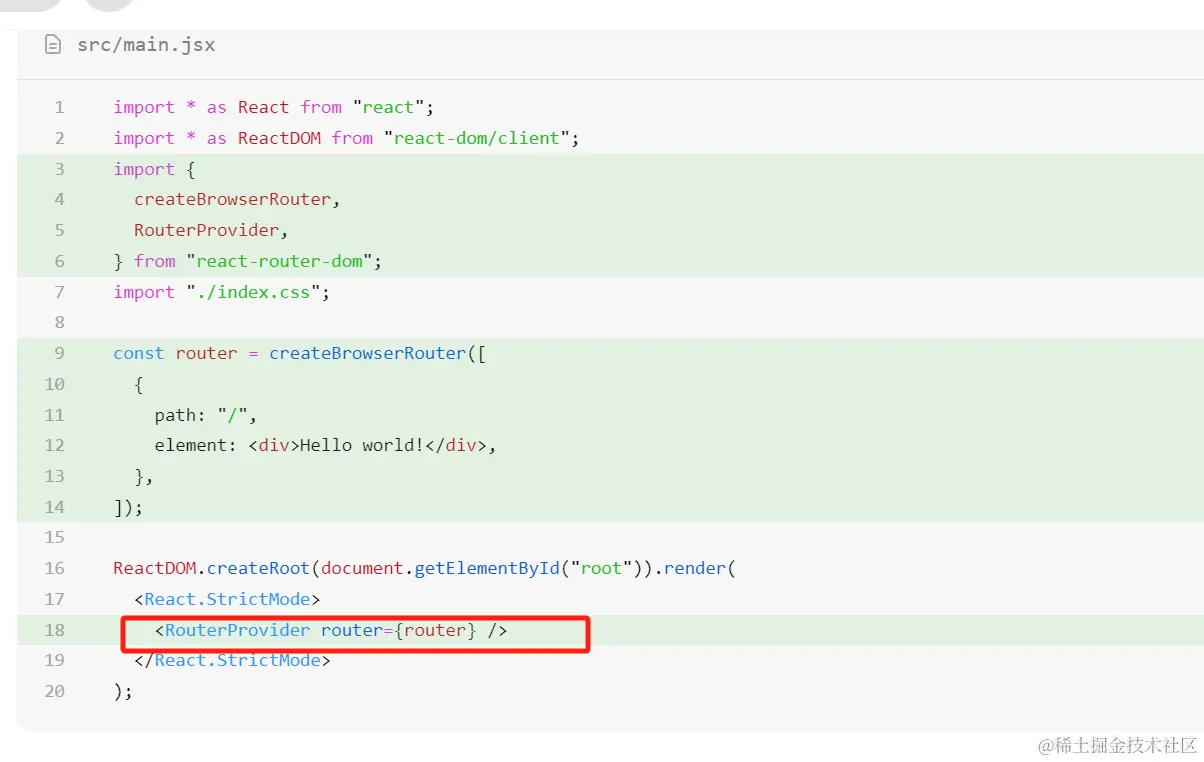Click line number 20 in the gutter
Screen dimensions: 1204x762
pos(54,691)
